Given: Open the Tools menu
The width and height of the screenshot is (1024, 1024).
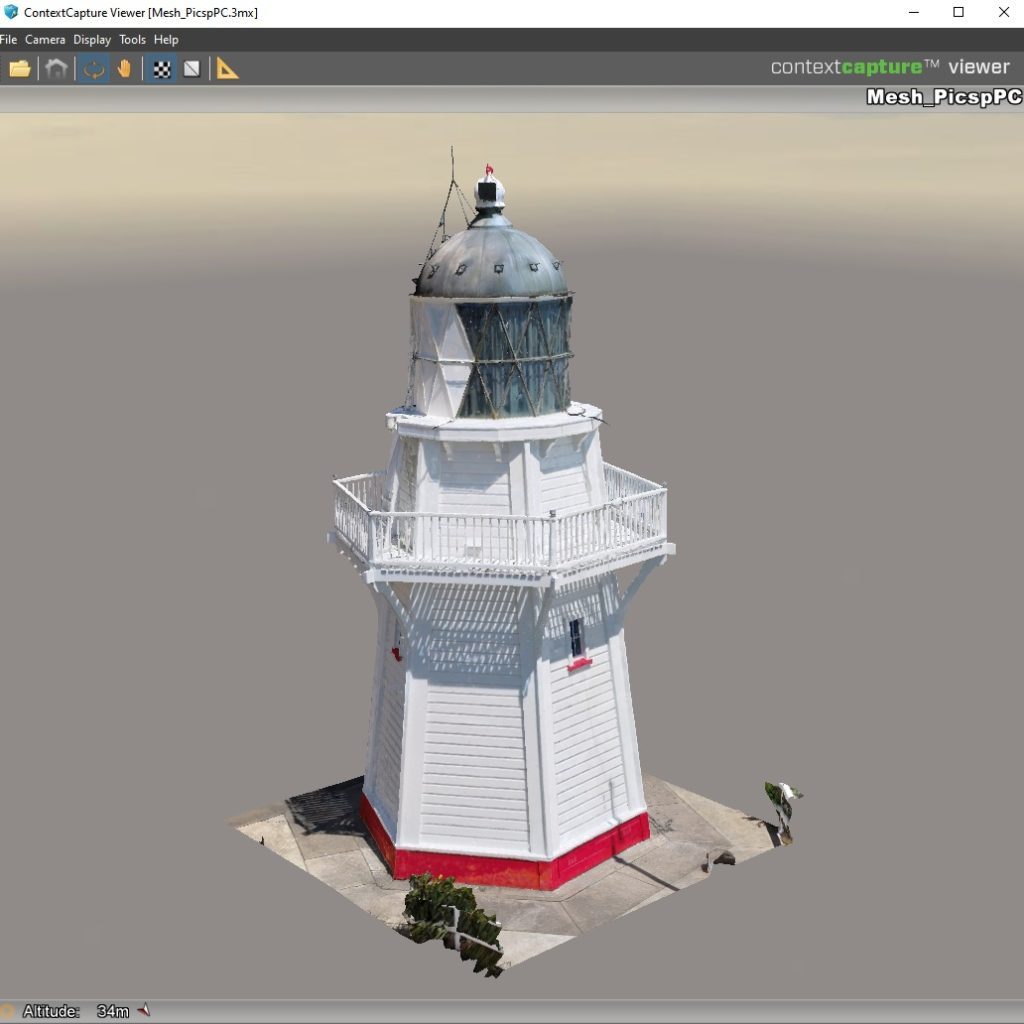Looking at the screenshot, I should click(x=132, y=40).
